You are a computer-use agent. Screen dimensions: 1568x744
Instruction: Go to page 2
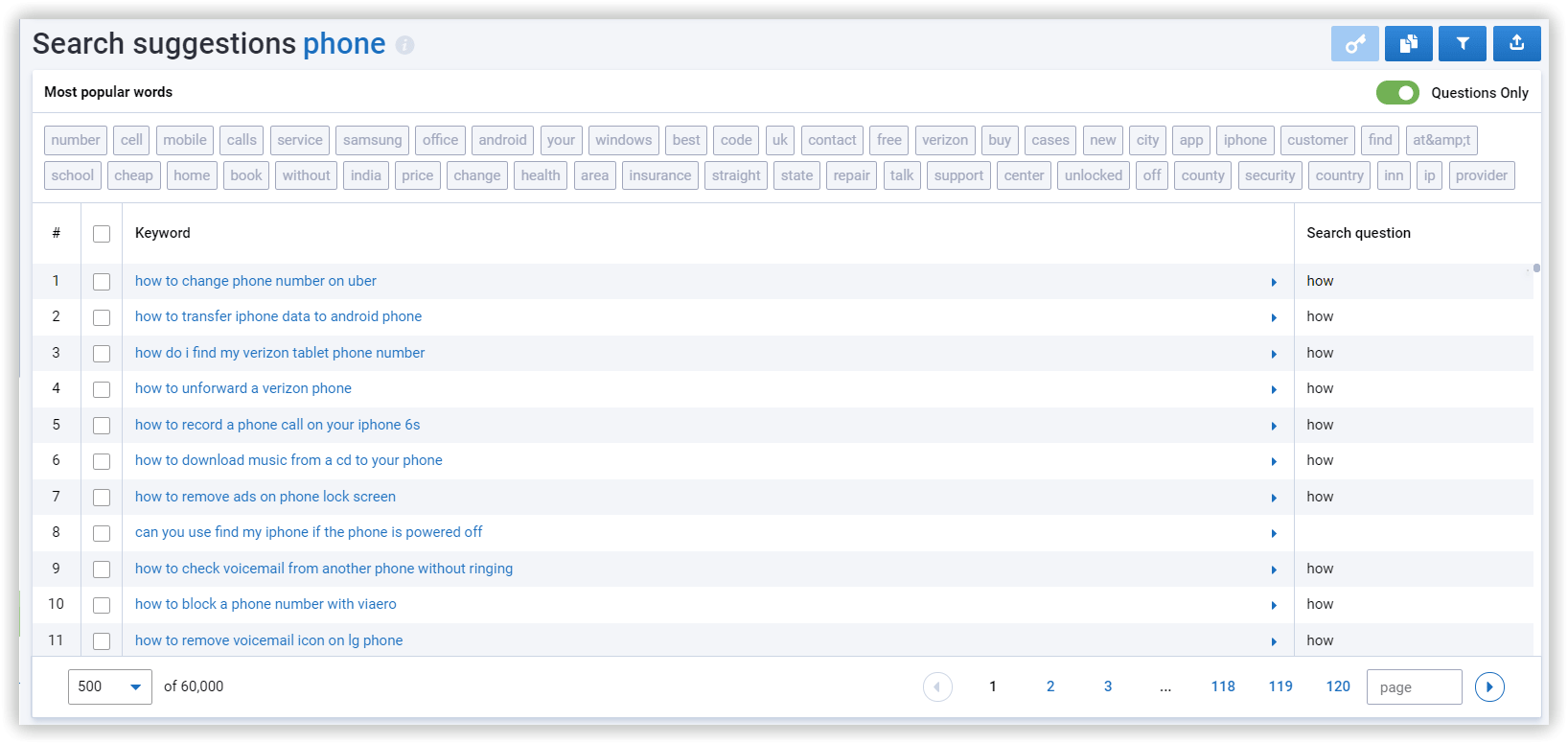[1050, 686]
